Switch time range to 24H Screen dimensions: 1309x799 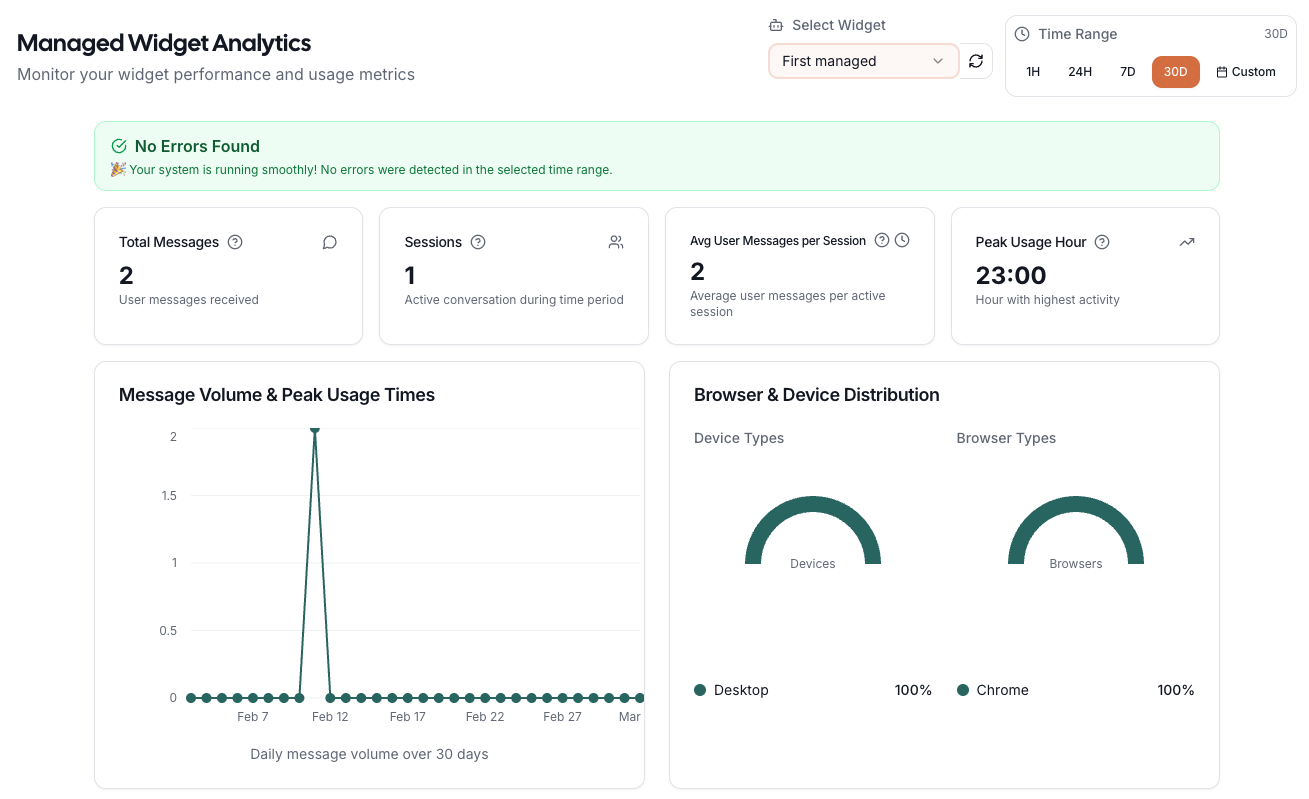point(1080,72)
